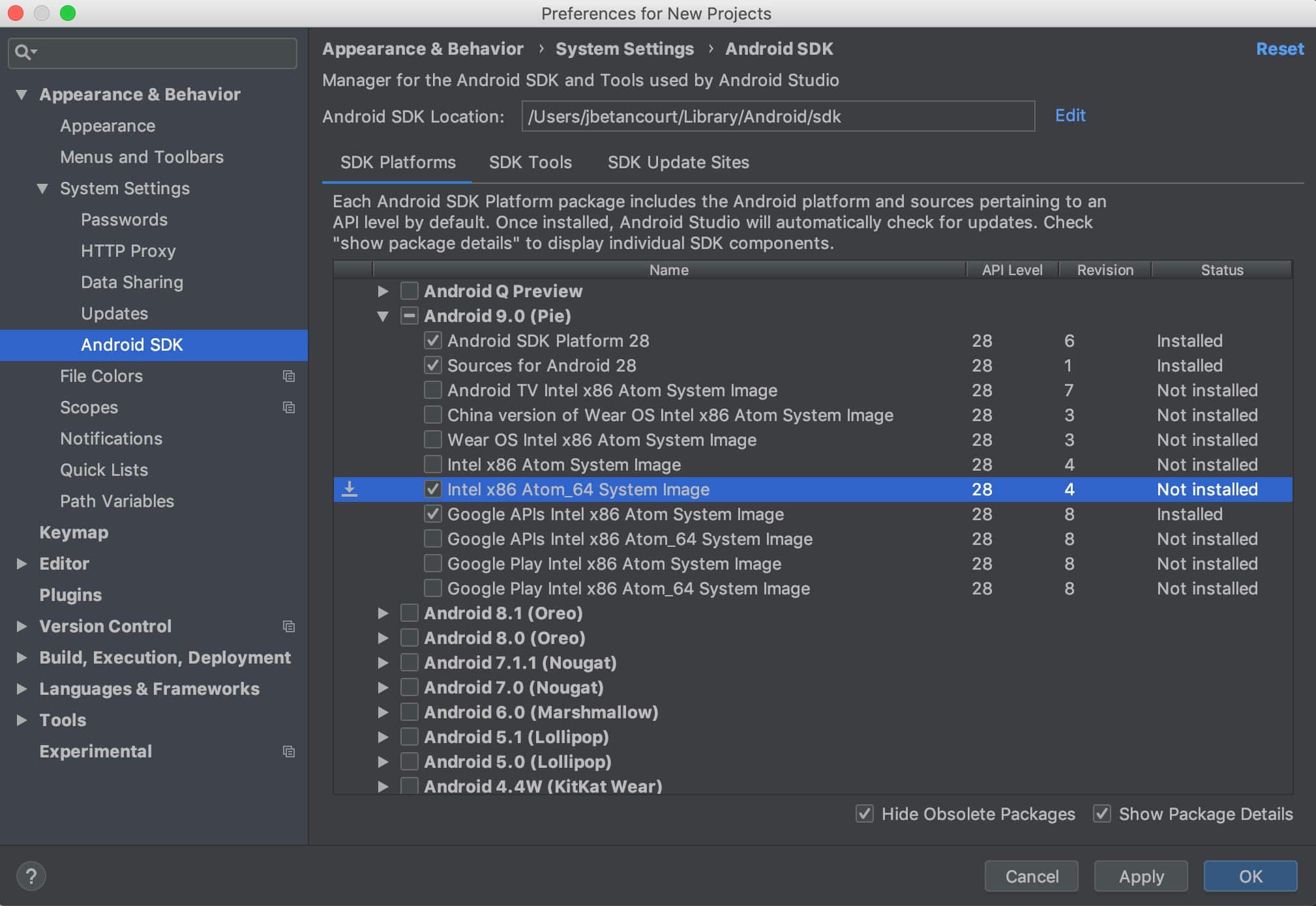Collapse the Android 9.0 (Pie) group
The image size is (1316, 906).
(383, 316)
